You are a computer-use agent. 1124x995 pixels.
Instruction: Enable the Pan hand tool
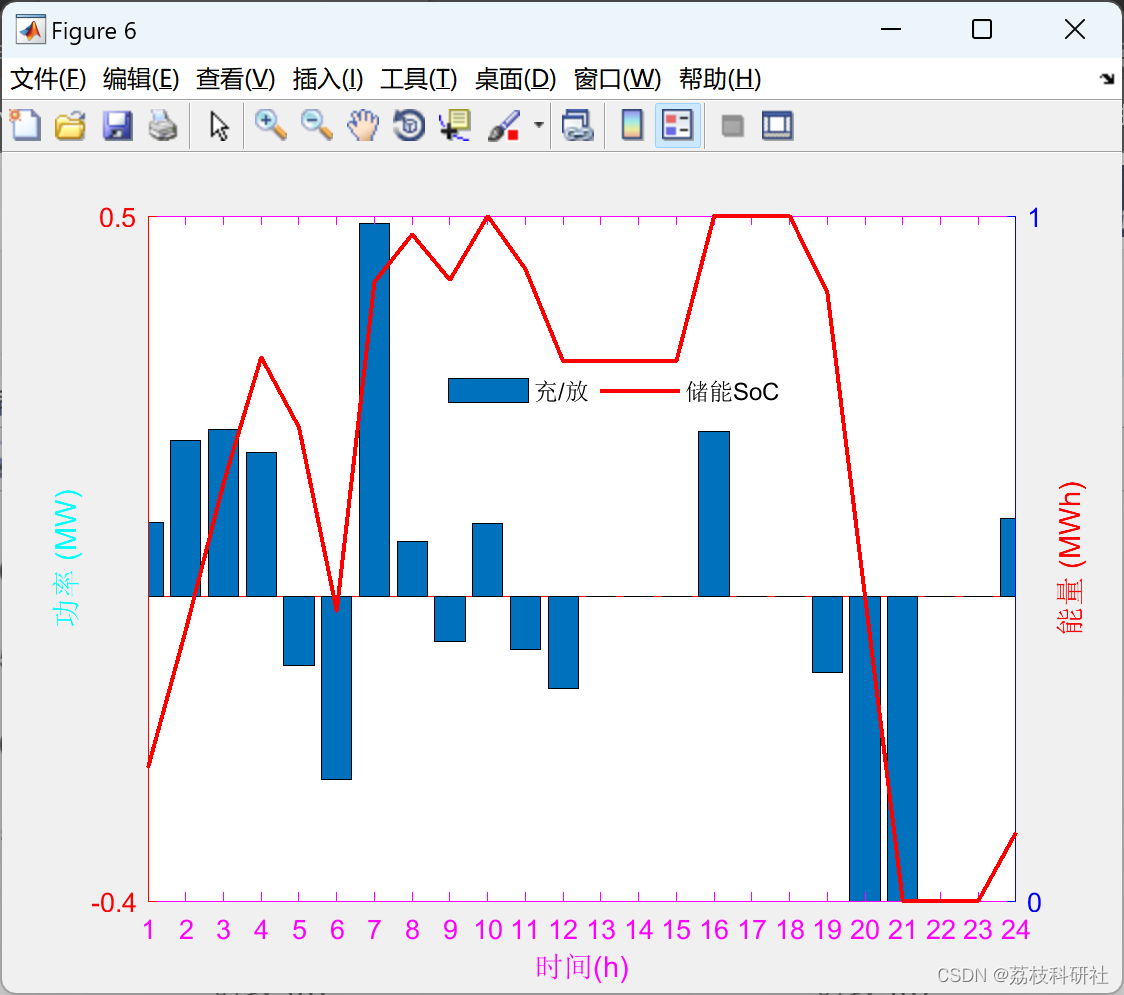point(363,125)
